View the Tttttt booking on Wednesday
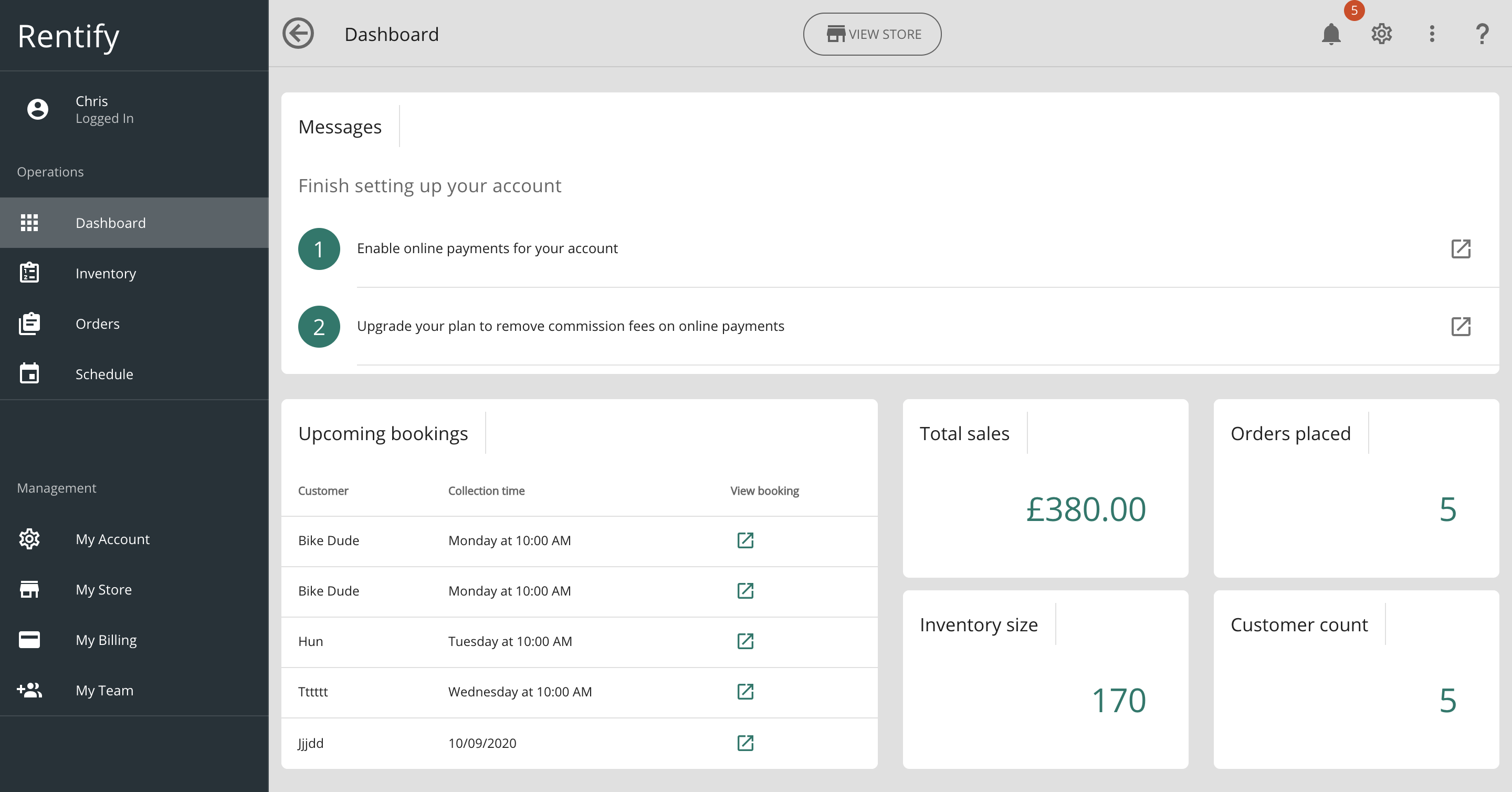This screenshot has height=792, width=1512. coord(745,692)
